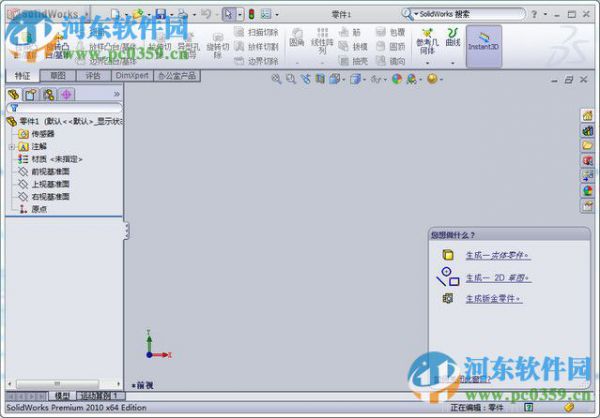Image resolution: width=600 pixels, height=418 pixels.
Task: Open the Options icon in the top toolbar
Action: click(266, 15)
